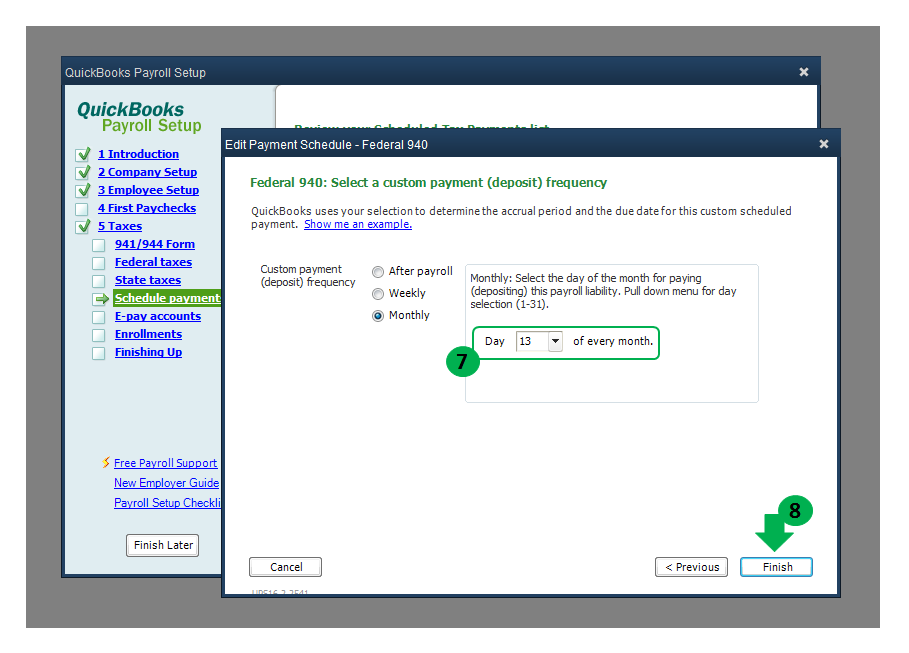Click Finish Later in Payroll Setup window
This screenshot has width=909, height=653.
(x=163, y=545)
